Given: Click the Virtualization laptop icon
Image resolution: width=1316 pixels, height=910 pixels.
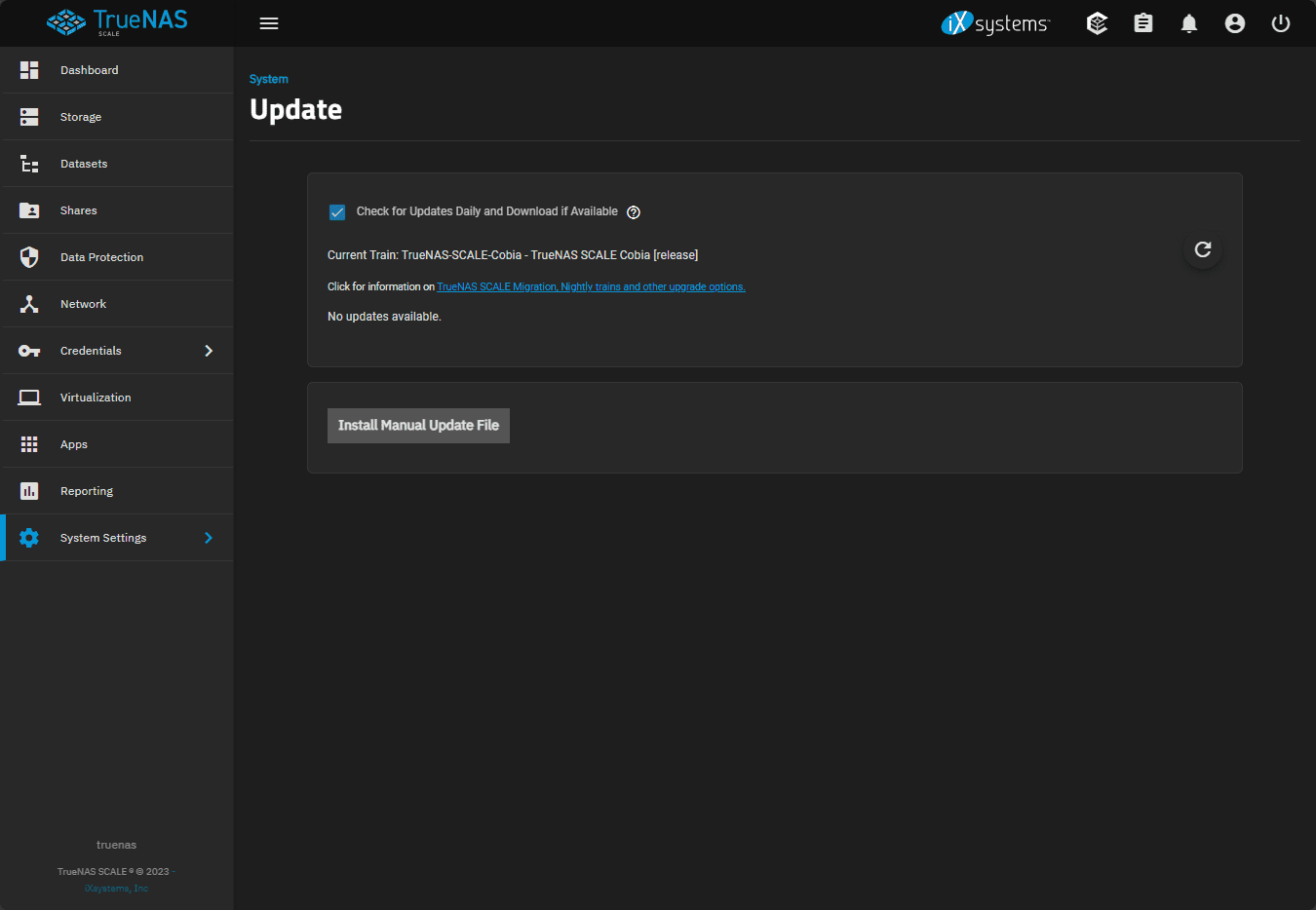Looking at the screenshot, I should 29,398.
